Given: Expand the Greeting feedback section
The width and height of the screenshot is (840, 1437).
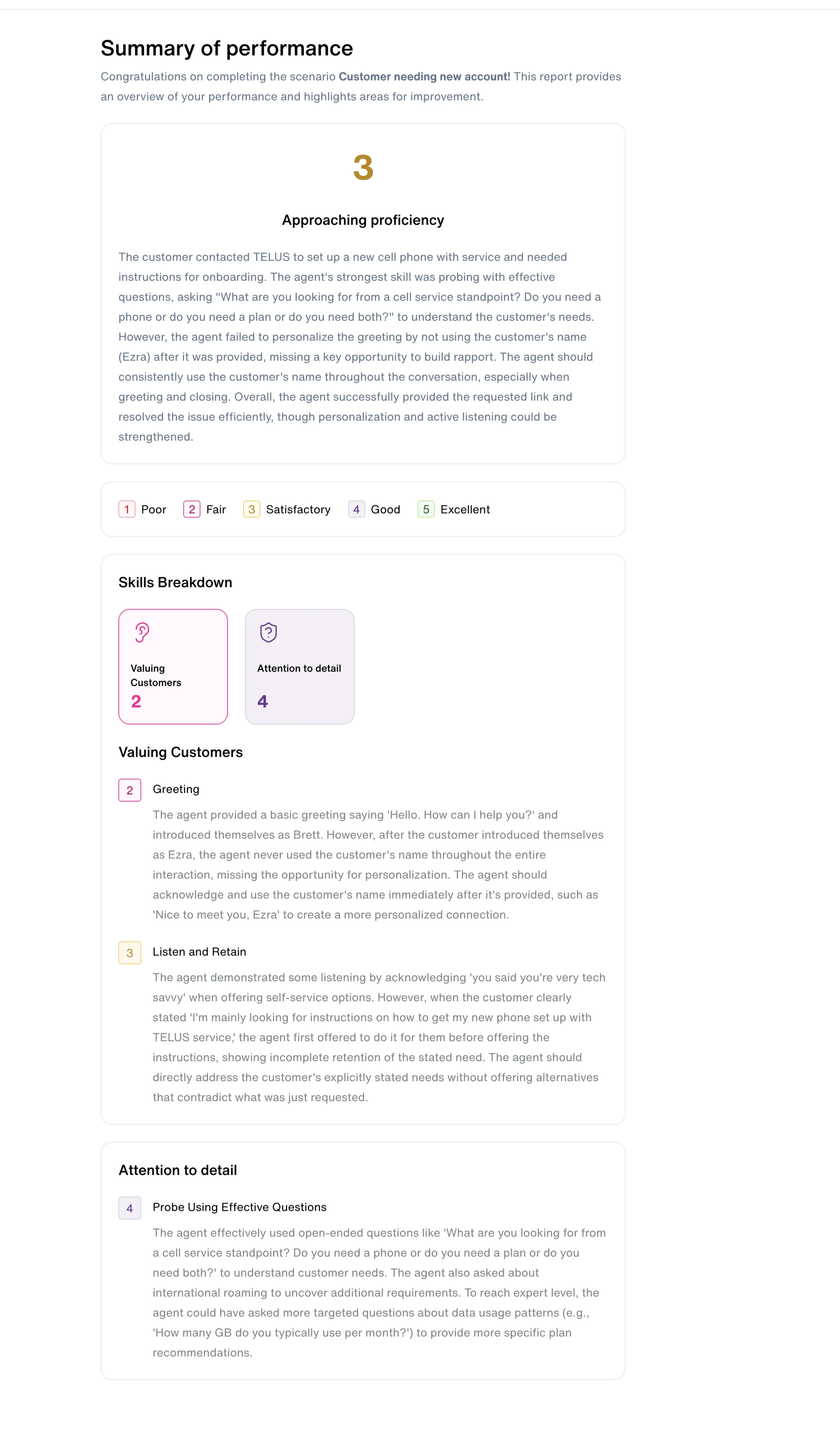Looking at the screenshot, I should 175,789.
